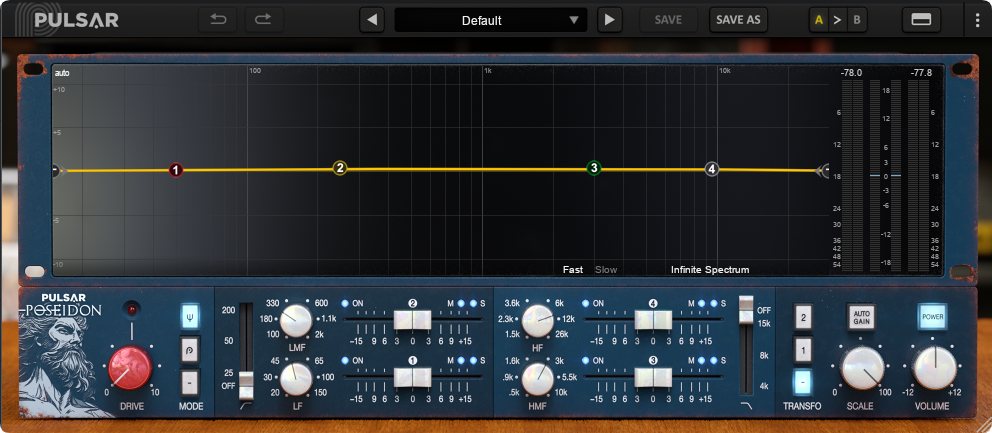Click the auto label on the graph
Viewport: 992px width, 433px height.
61,73
